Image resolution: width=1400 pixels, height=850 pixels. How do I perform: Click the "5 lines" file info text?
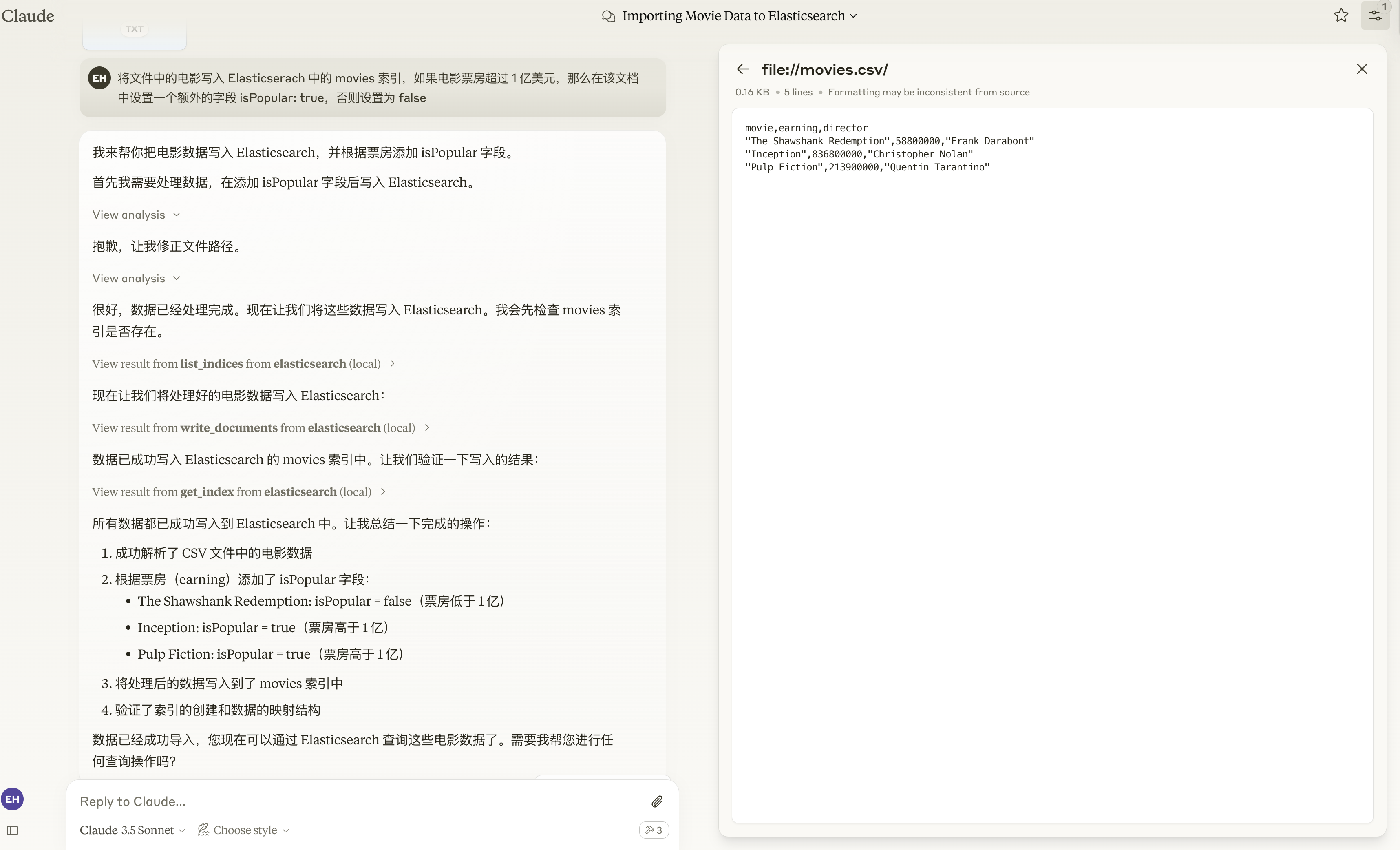798,92
